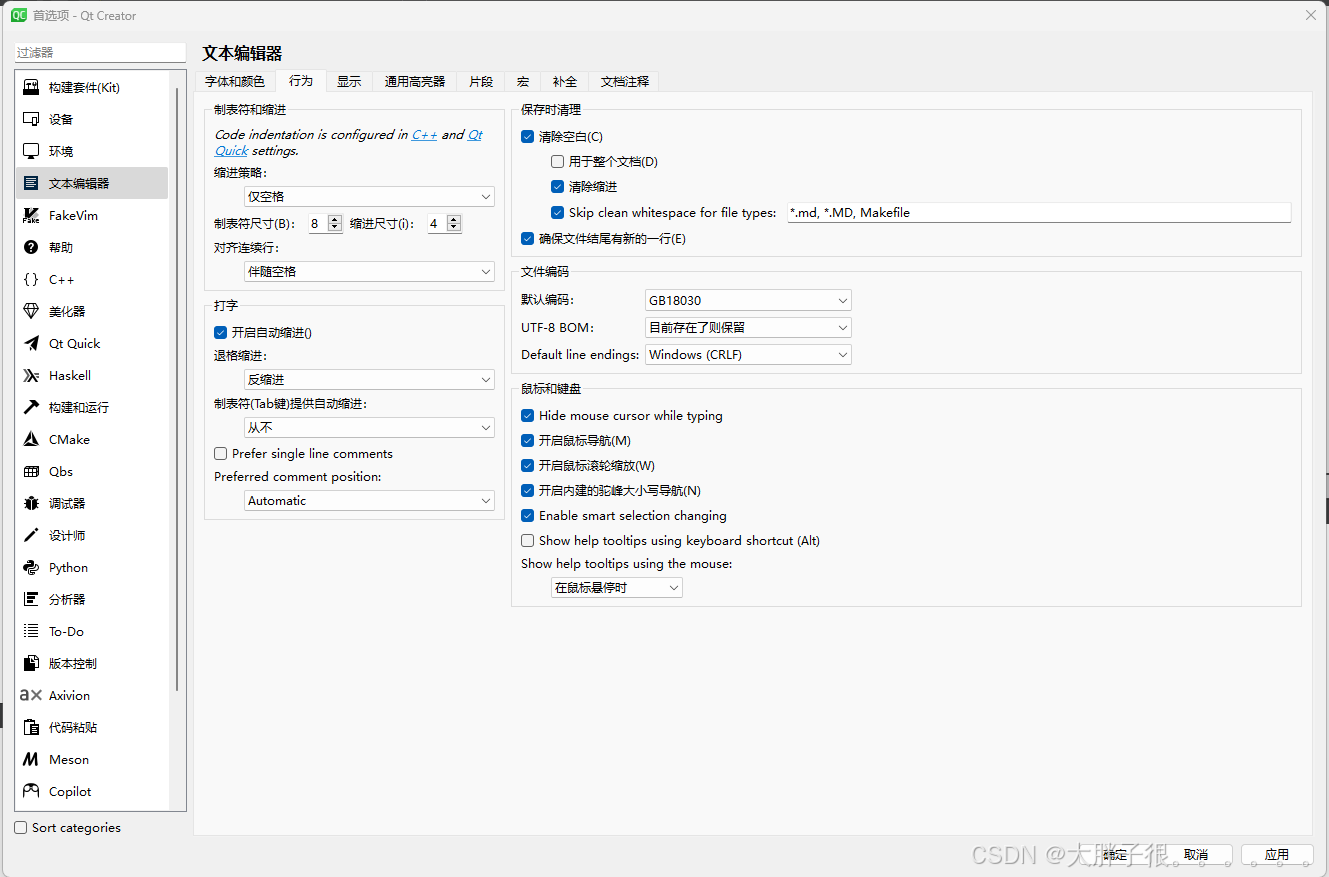
Task: Click the 应用 button
Action: [1277, 854]
